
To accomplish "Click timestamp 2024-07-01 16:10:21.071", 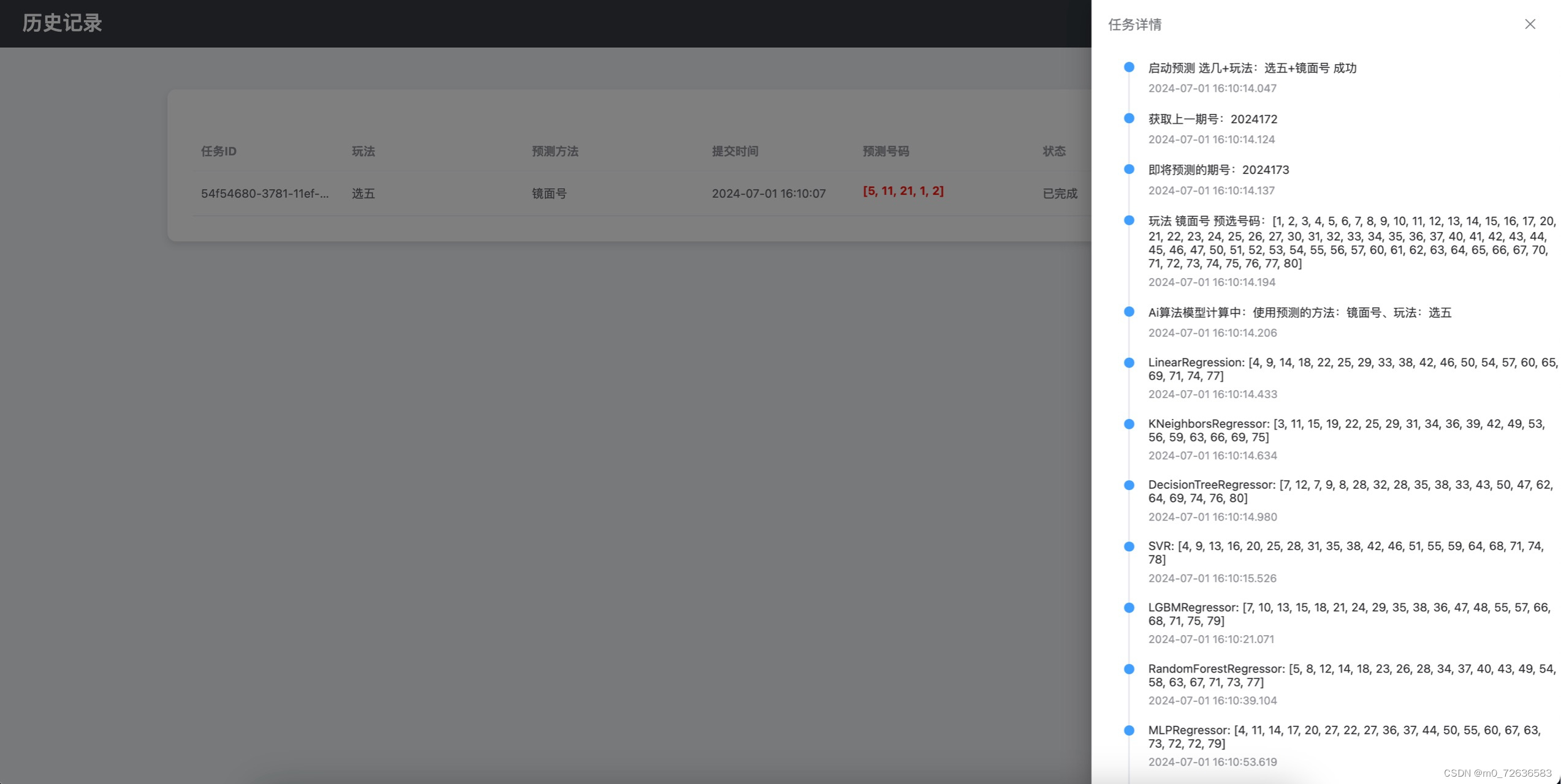I will pyautogui.click(x=1211, y=639).
